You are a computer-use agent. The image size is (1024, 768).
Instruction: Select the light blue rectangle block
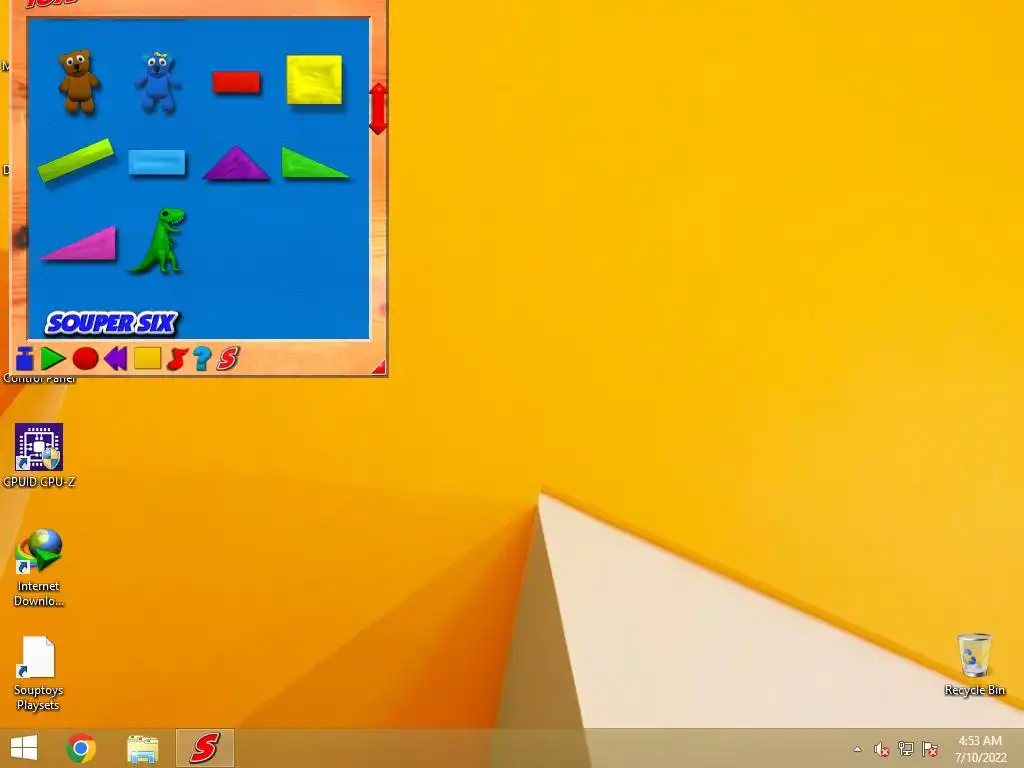157,162
